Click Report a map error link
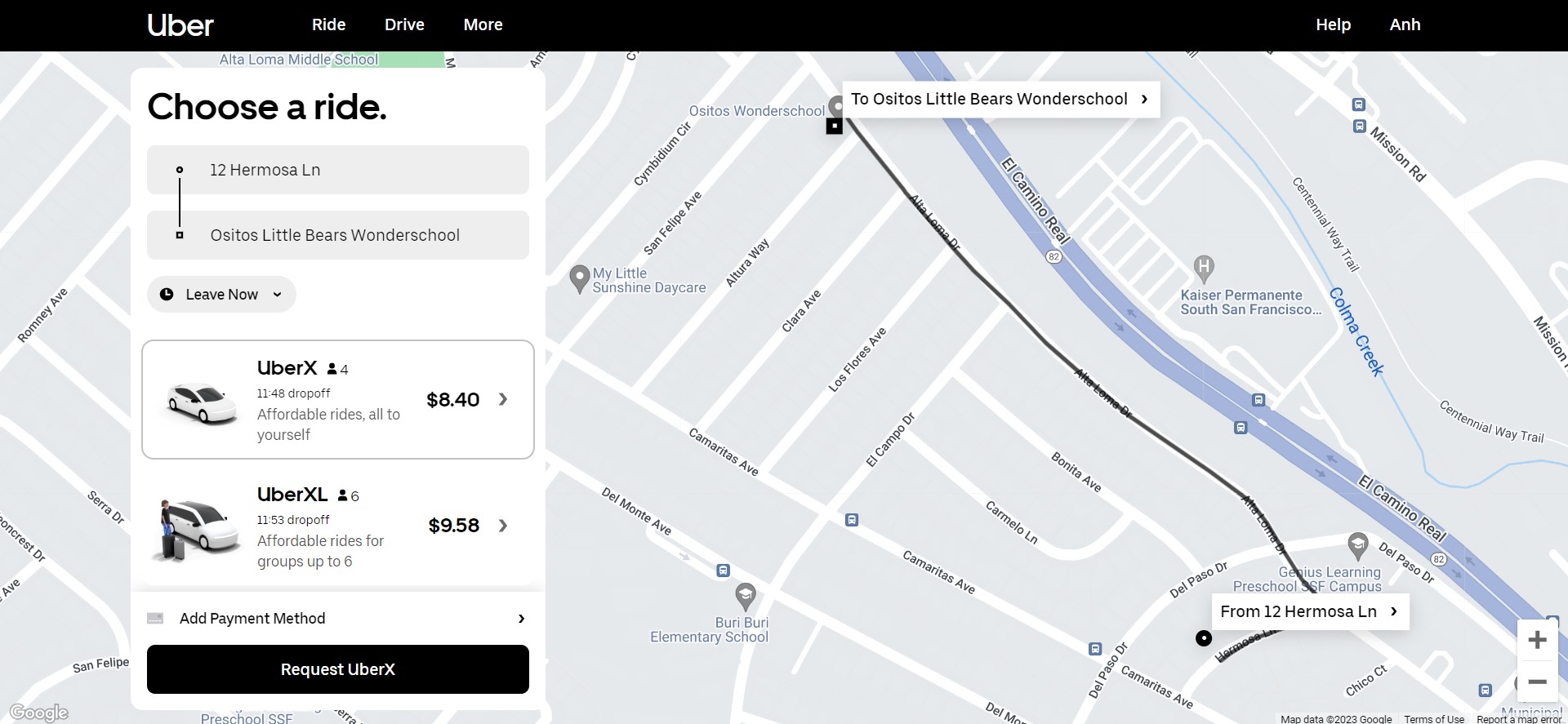The height and width of the screenshot is (724, 1568). point(1519,719)
